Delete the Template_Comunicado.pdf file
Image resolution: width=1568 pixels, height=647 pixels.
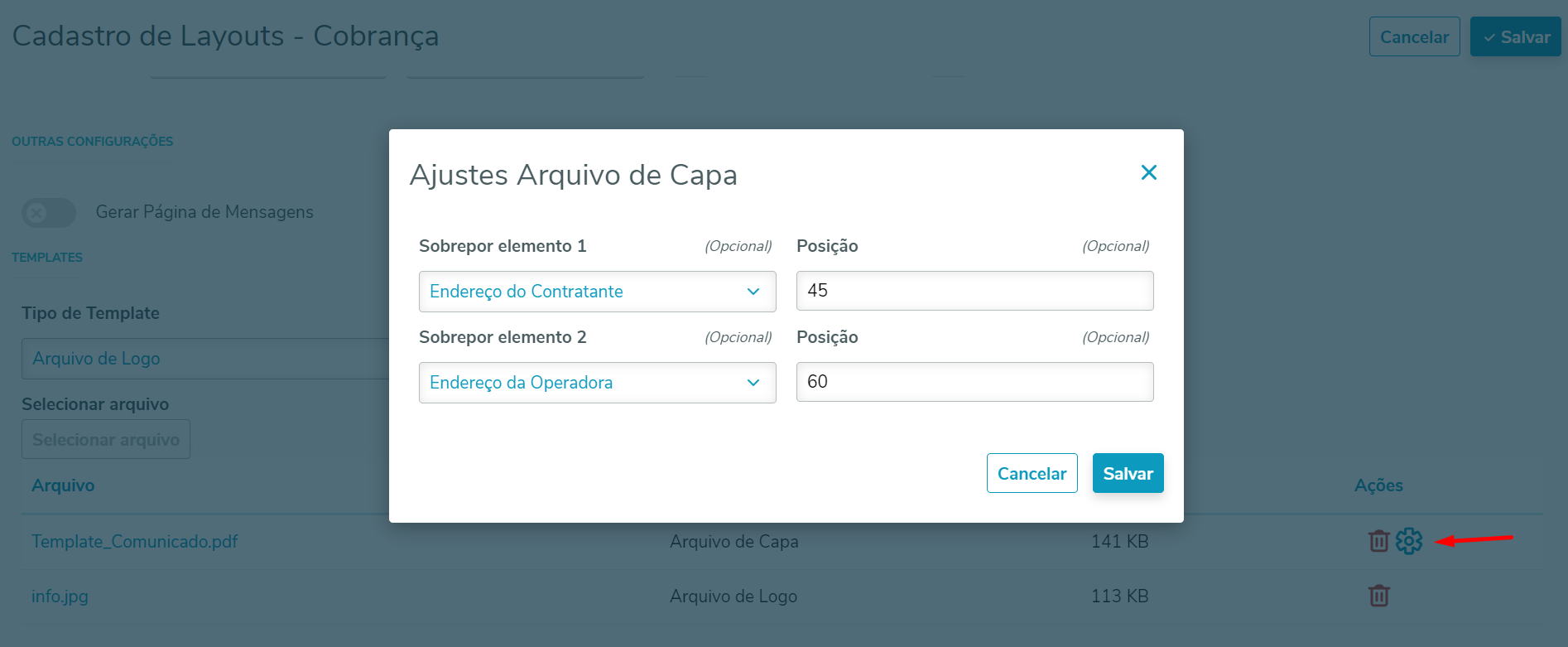pos(1378,541)
